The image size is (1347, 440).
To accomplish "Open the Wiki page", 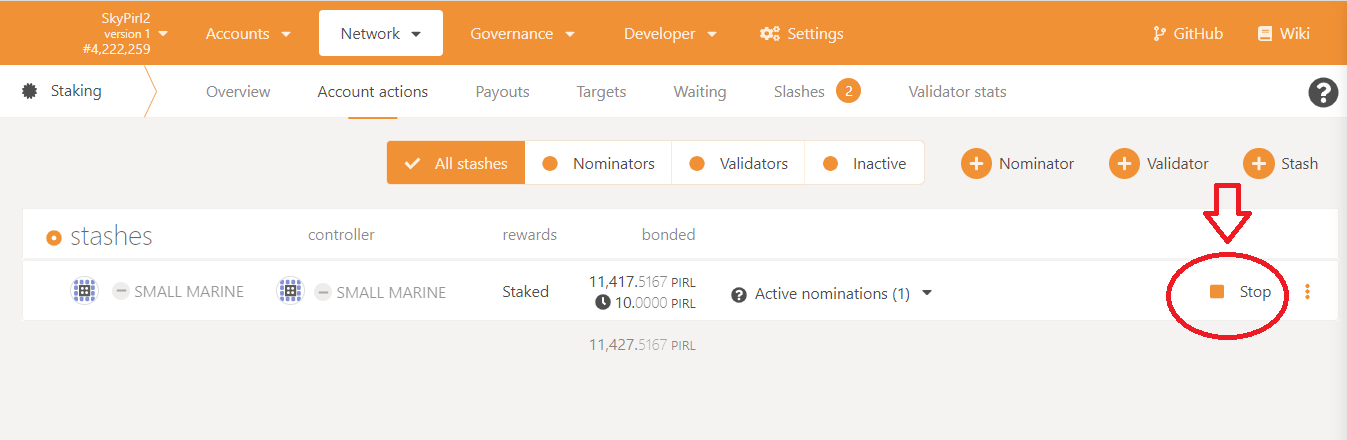I will click(1283, 33).
